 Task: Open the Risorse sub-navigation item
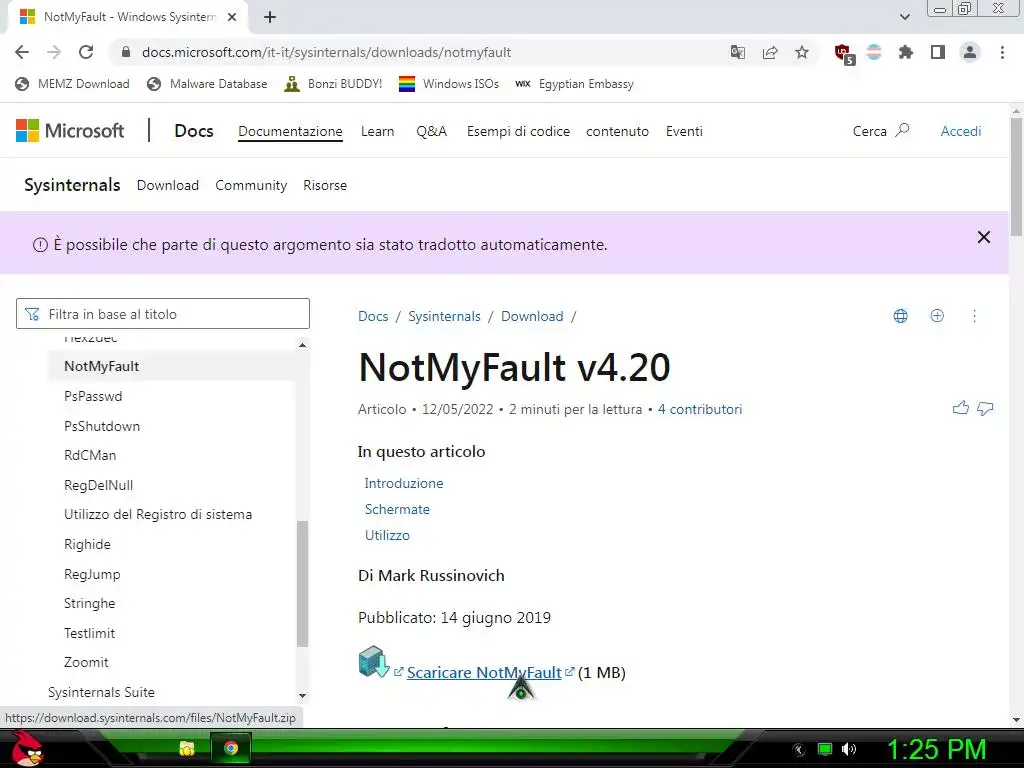point(325,185)
